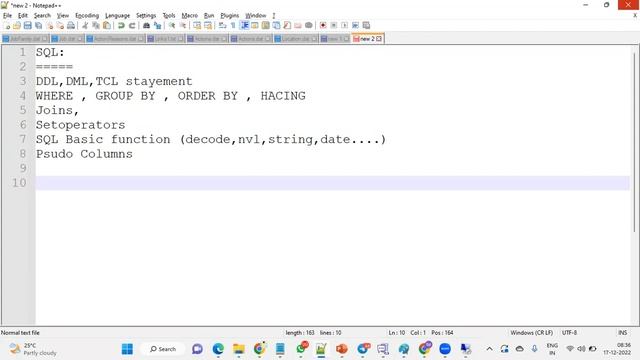Click the vertical scrollbar of the editor

tap(634, 143)
